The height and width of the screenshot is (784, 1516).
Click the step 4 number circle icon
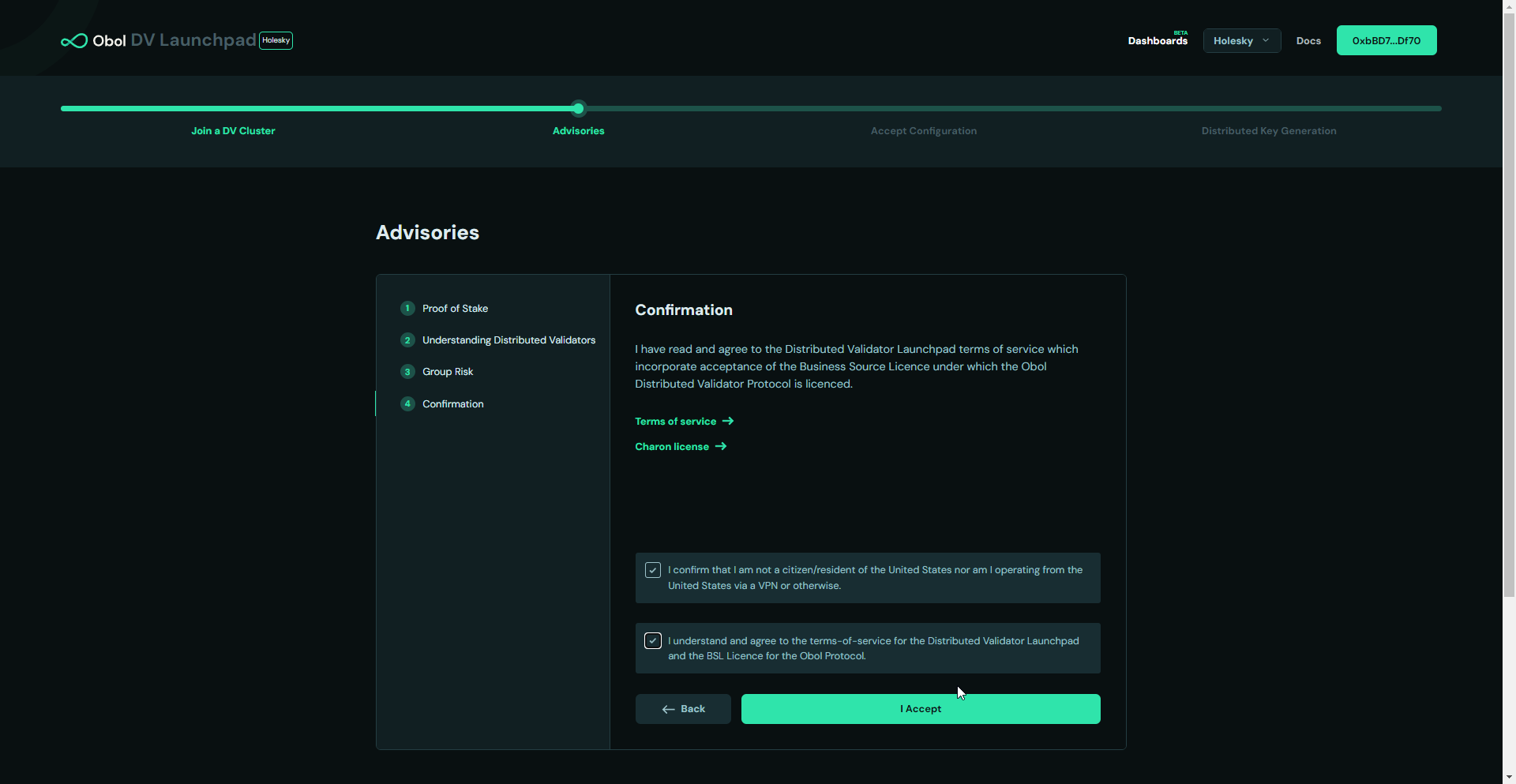(x=407, y=404)
